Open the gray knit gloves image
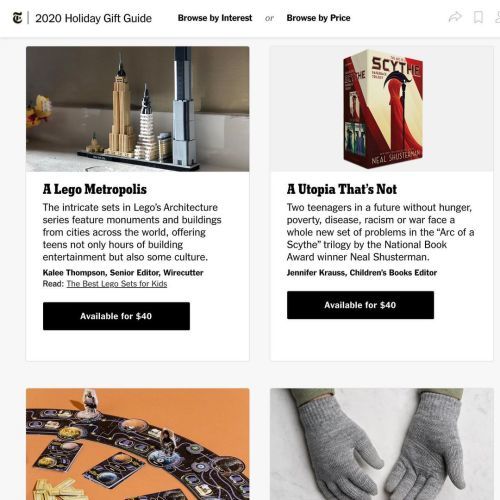 point(382,444)
